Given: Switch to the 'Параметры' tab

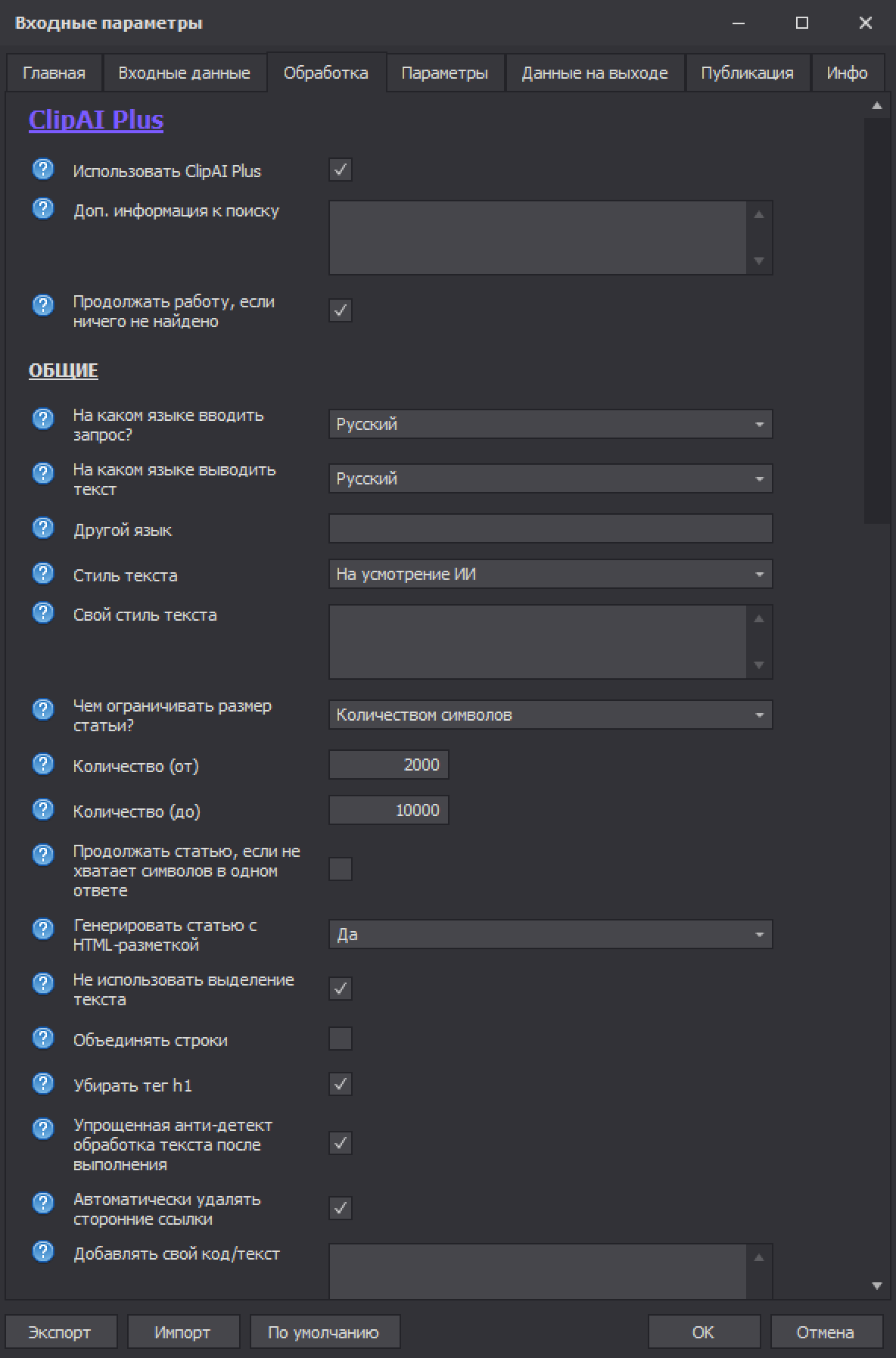Looking at the screenshot, I should click(444, 73).
